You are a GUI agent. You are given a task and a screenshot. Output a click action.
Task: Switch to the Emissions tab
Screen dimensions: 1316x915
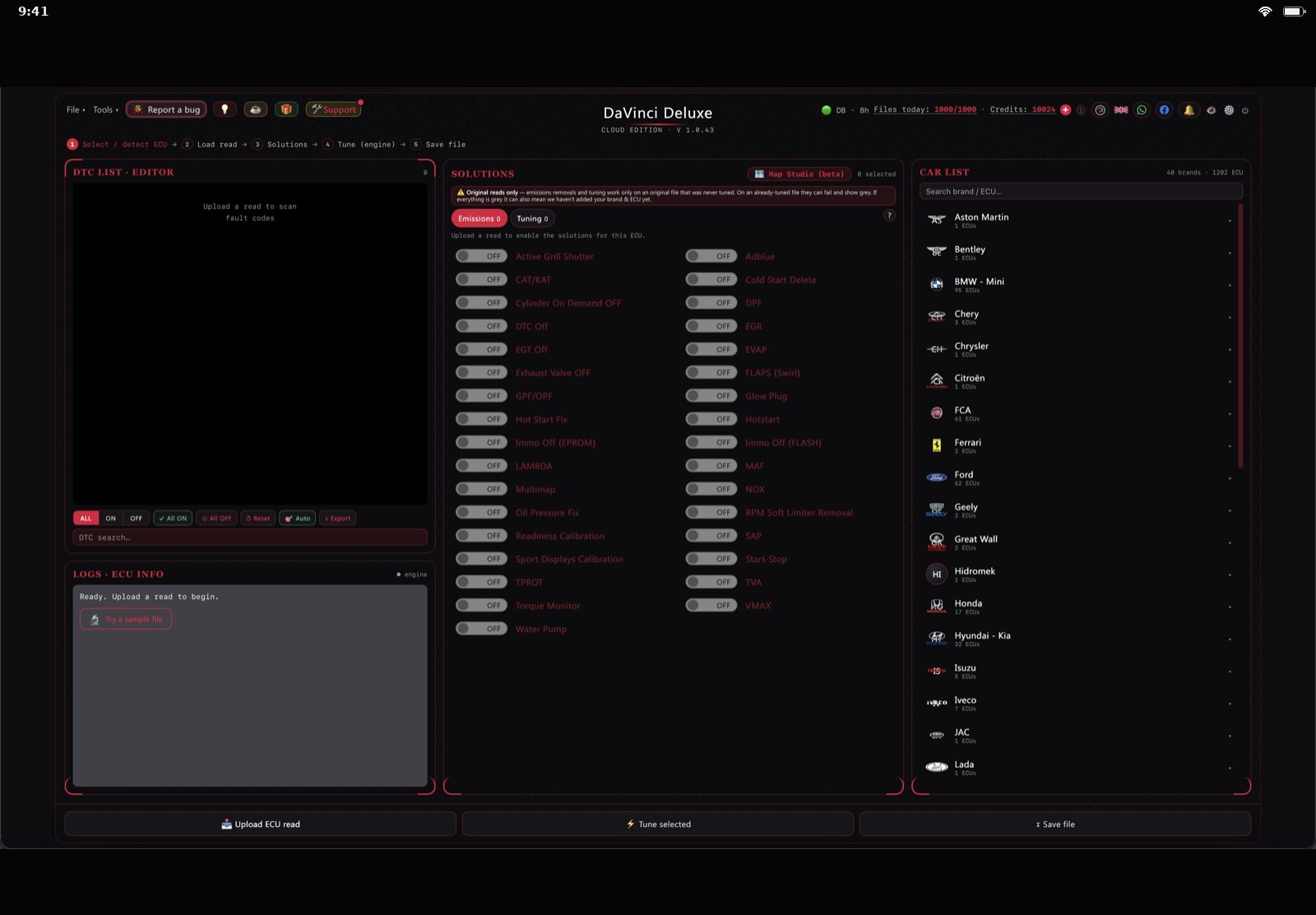480,218
